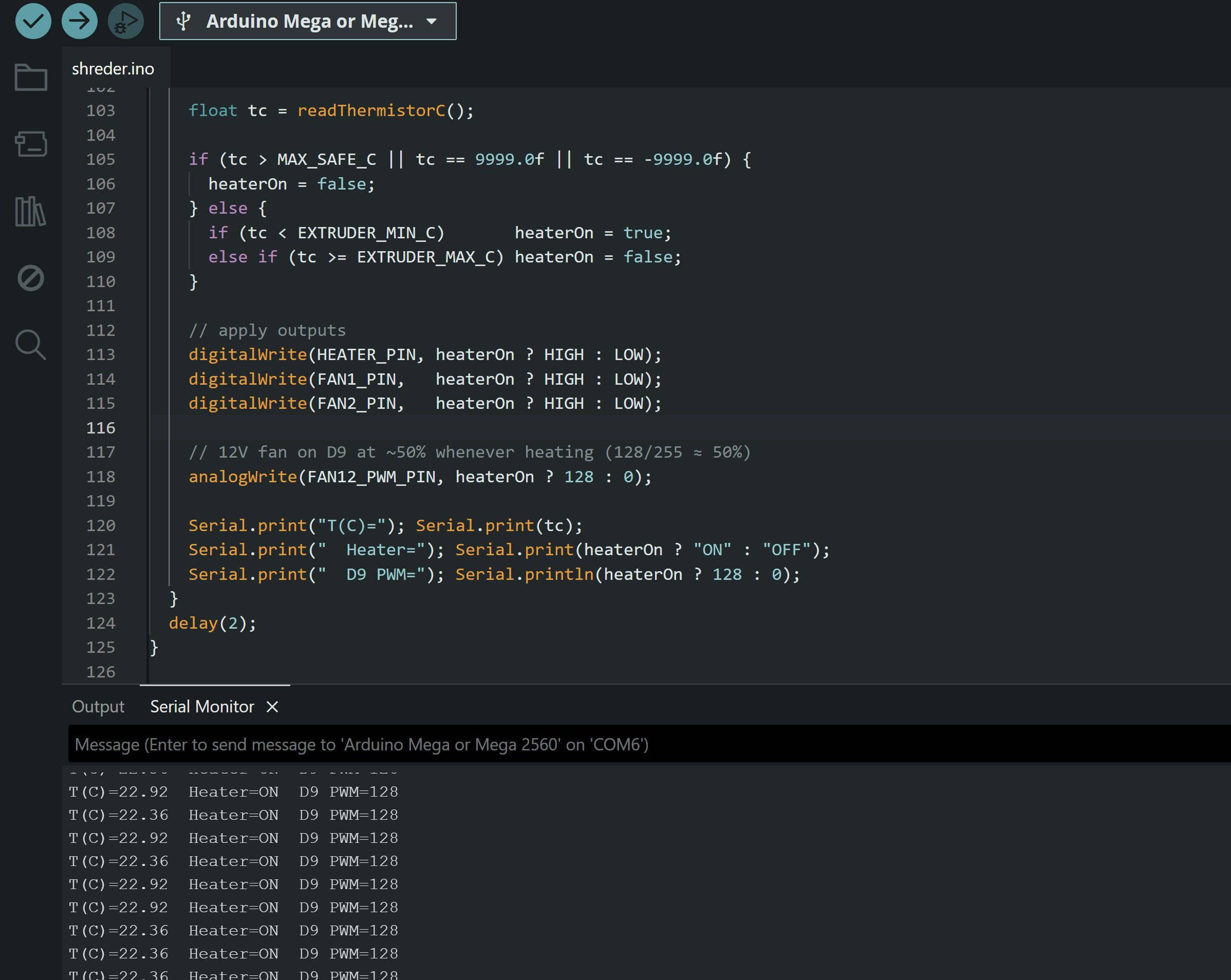This screenshot has height=980, width=1231.
Task: Click the Verify sketch checkmark button
Action: [x=33, y=21]
